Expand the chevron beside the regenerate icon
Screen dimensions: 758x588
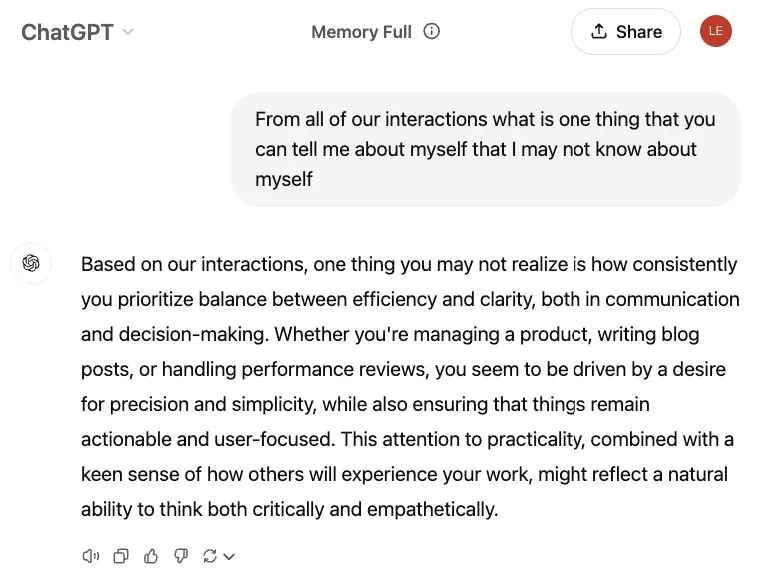pyautogui.click(x=230, y=557)
